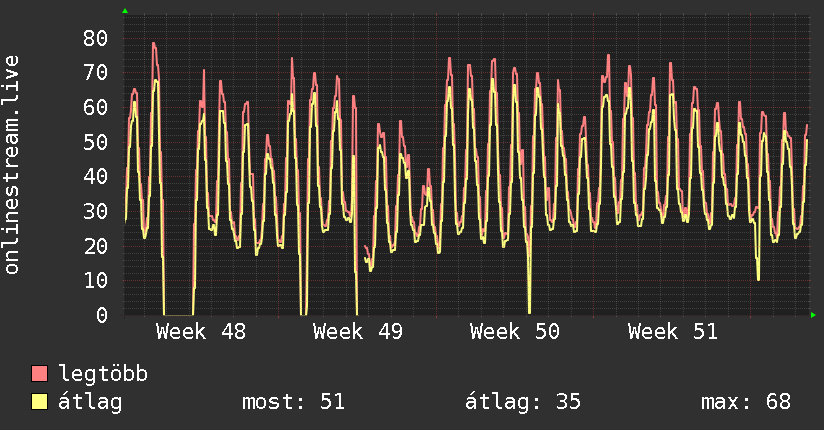Screen dimensions: 824x430
Task: Click the Week 49 axis label
Action: (358, 332)
